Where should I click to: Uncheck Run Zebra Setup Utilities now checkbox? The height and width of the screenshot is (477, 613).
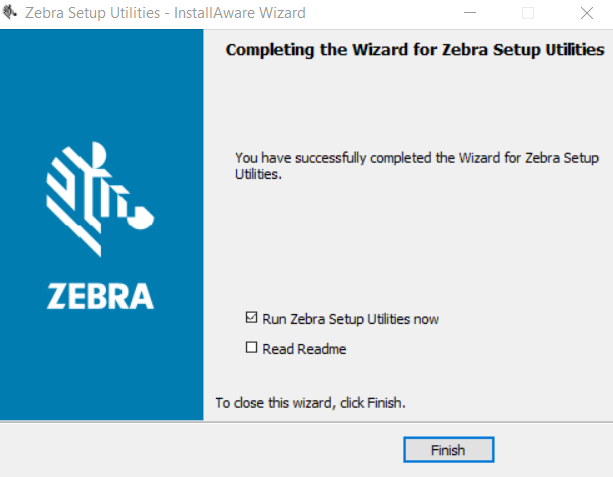coord(251,319)
